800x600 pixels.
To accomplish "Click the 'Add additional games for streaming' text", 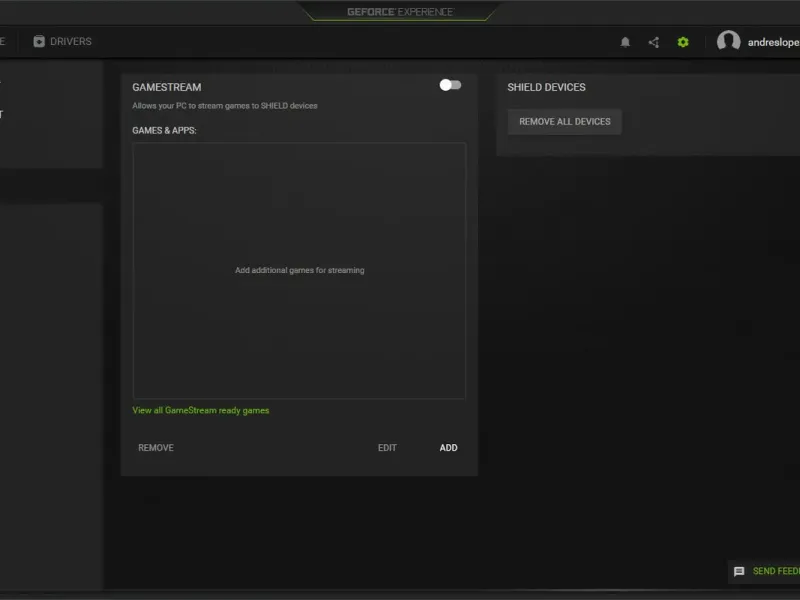I will point(299,270).
